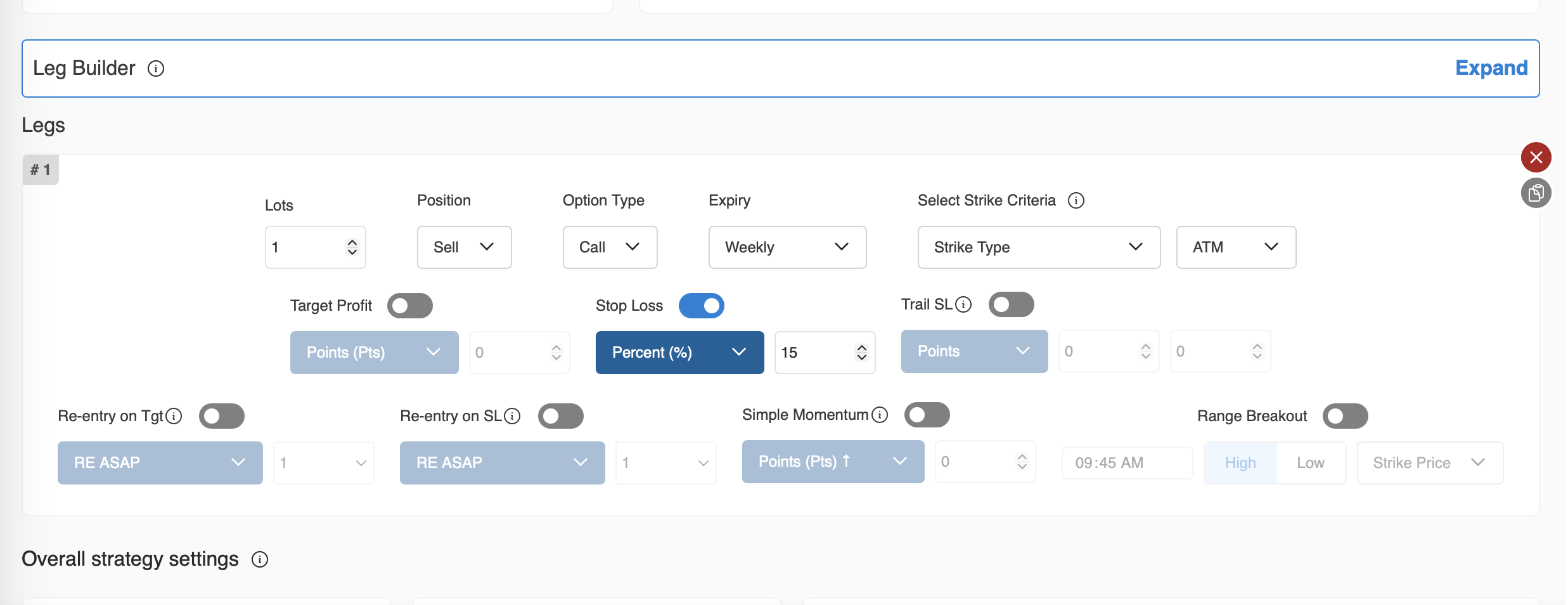Enable the Target Profit toggle

(410, 306)
